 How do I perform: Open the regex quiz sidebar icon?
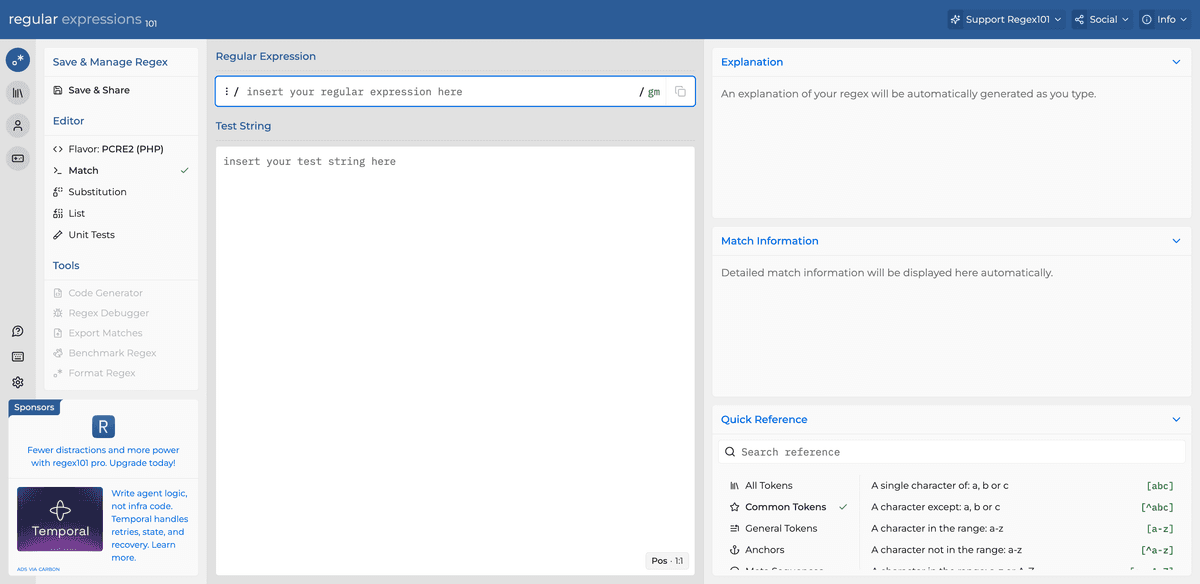tap(18, 158)
